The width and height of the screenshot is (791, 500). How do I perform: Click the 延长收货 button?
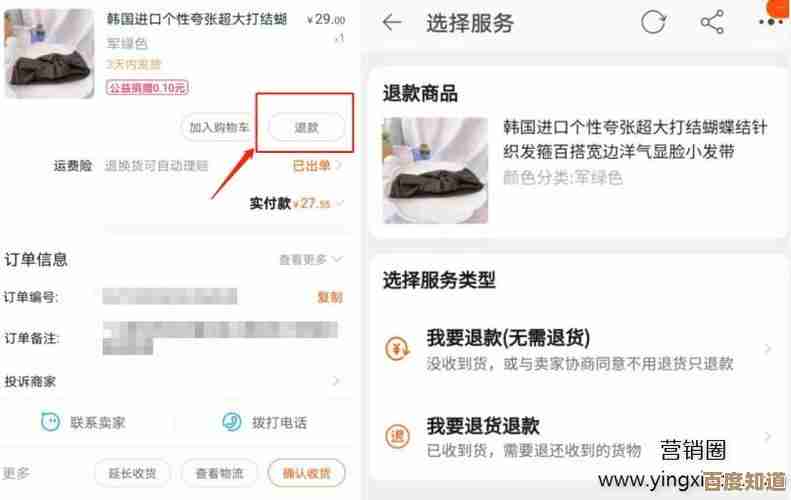(132, 473)
